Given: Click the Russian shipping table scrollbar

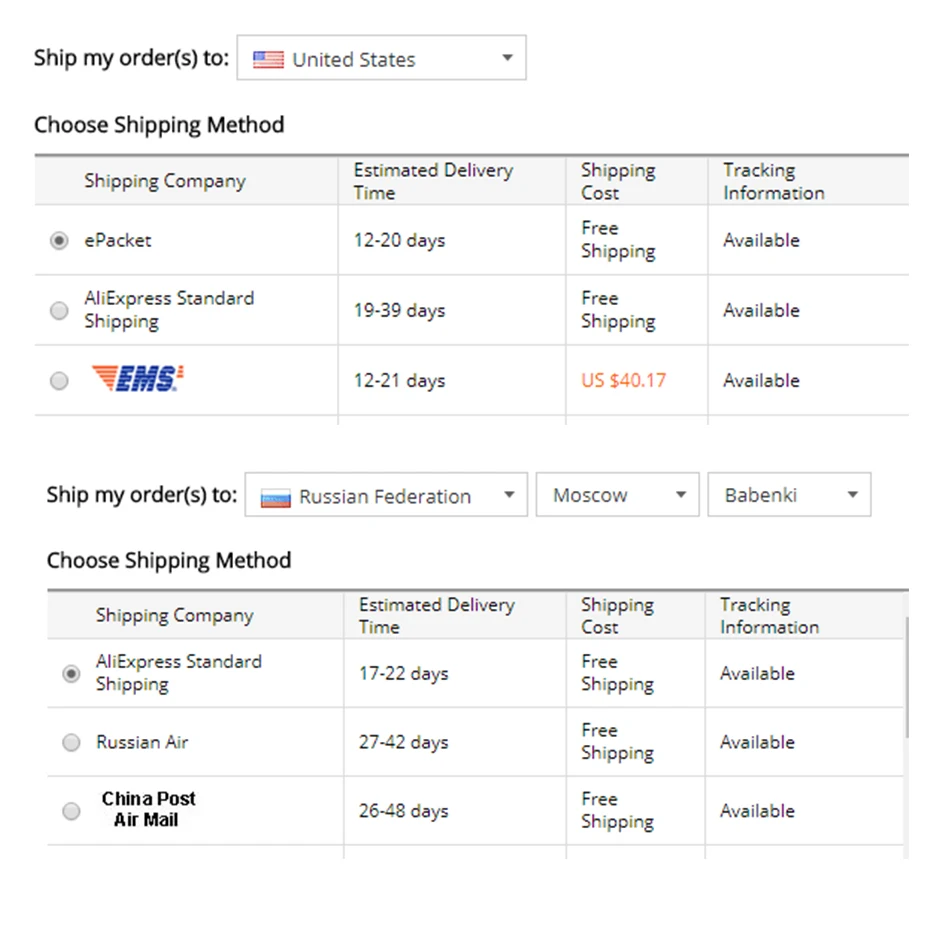Looking at the screenshot, I should coord(907,680).
